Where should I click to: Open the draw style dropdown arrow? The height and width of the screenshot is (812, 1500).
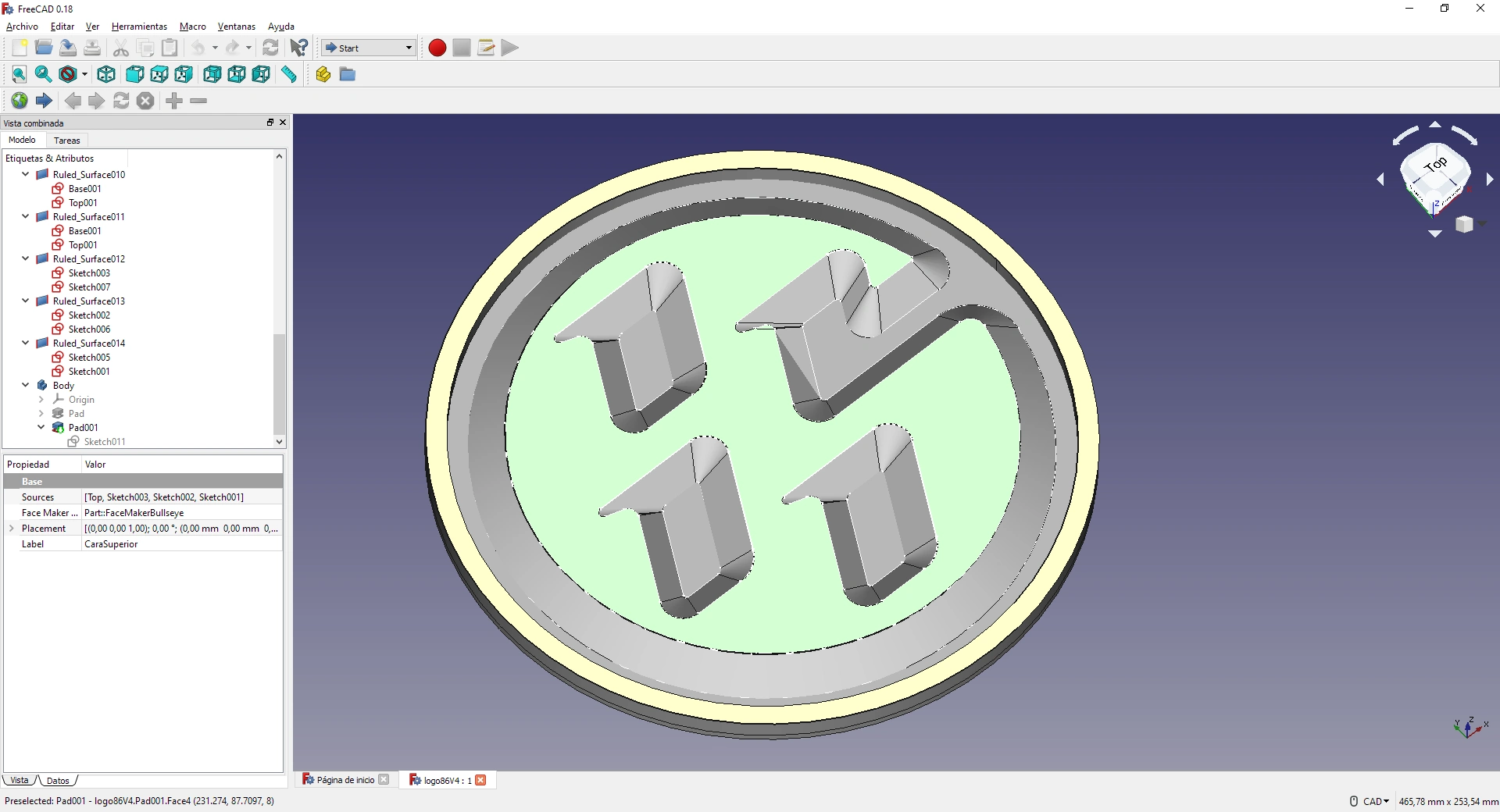coord(84,75)
